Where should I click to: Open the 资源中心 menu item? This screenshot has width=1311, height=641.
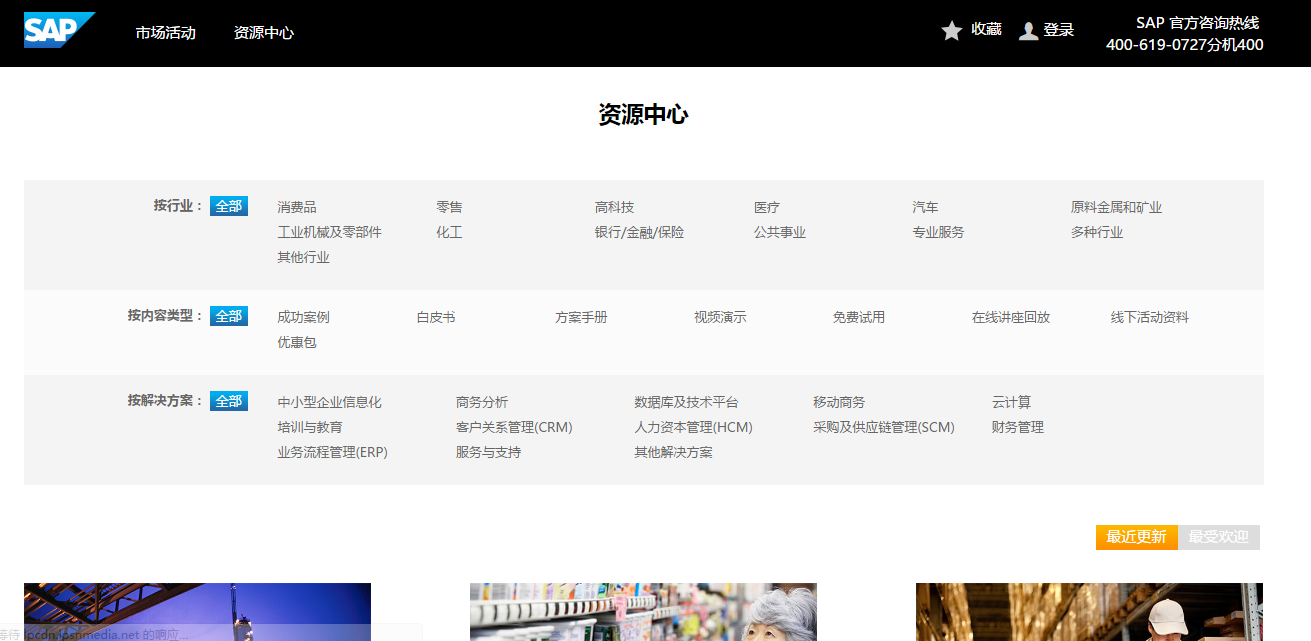click(264, 33)
